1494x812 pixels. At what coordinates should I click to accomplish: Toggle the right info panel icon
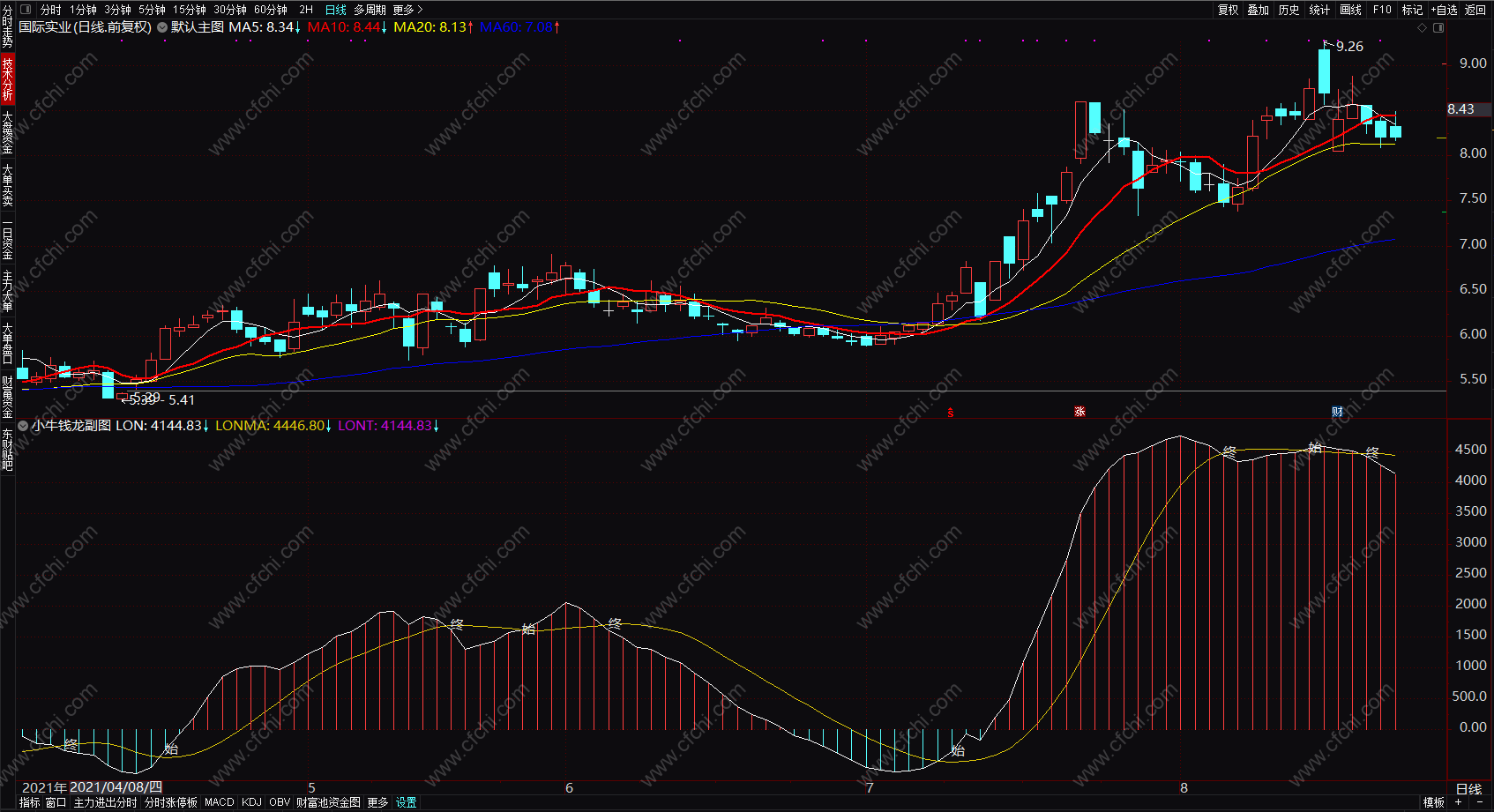click(x=1438, y=28)
